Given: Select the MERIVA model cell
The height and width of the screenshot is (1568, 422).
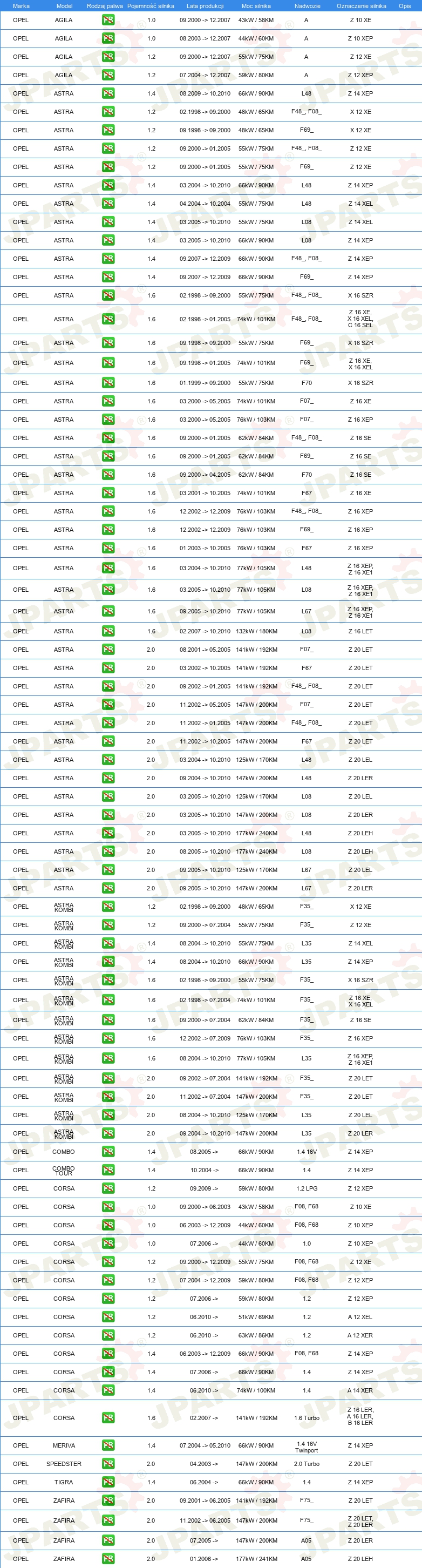Looking at the screenshot, I should (64, 1445).
